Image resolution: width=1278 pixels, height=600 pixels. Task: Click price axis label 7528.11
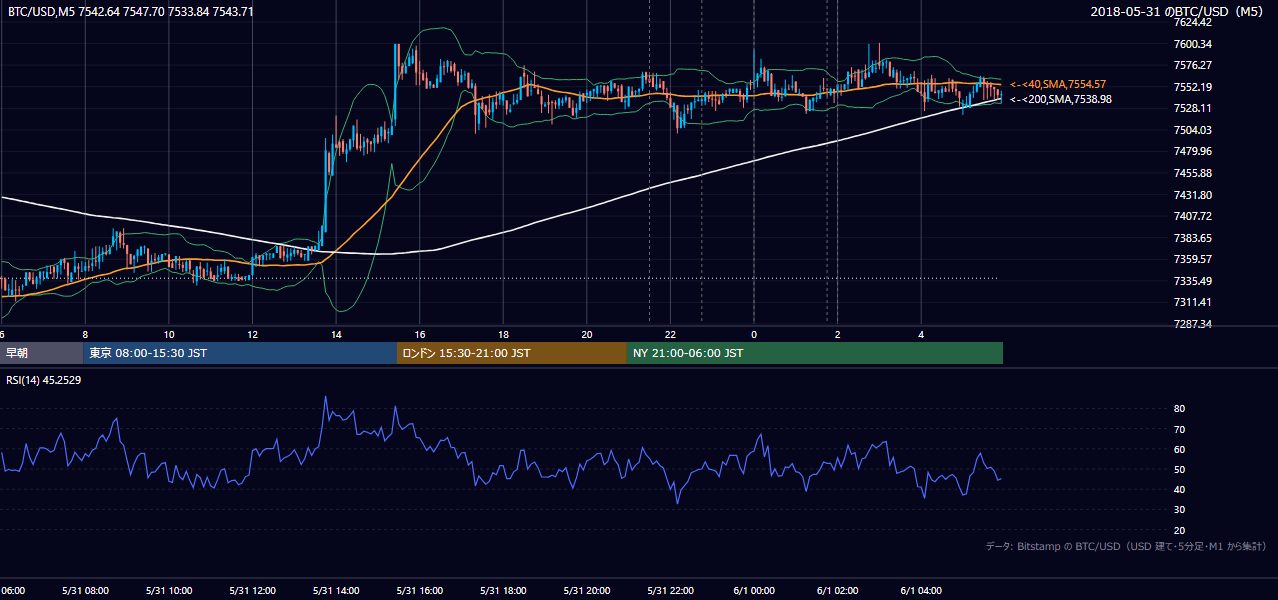[1193, 108]
